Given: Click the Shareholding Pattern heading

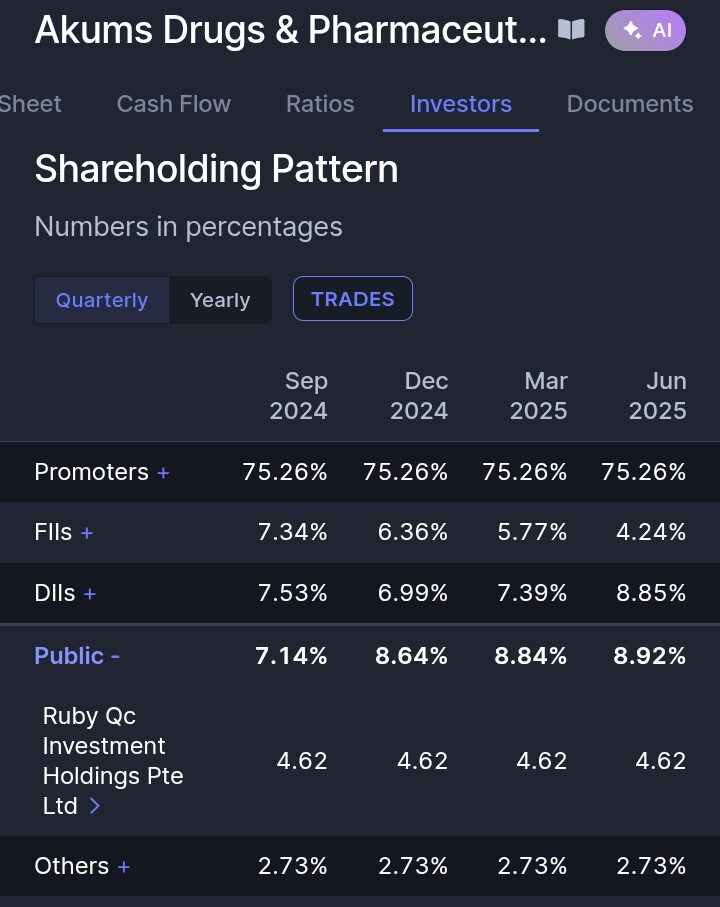Looking at the screenshot, I should (216, 169).
